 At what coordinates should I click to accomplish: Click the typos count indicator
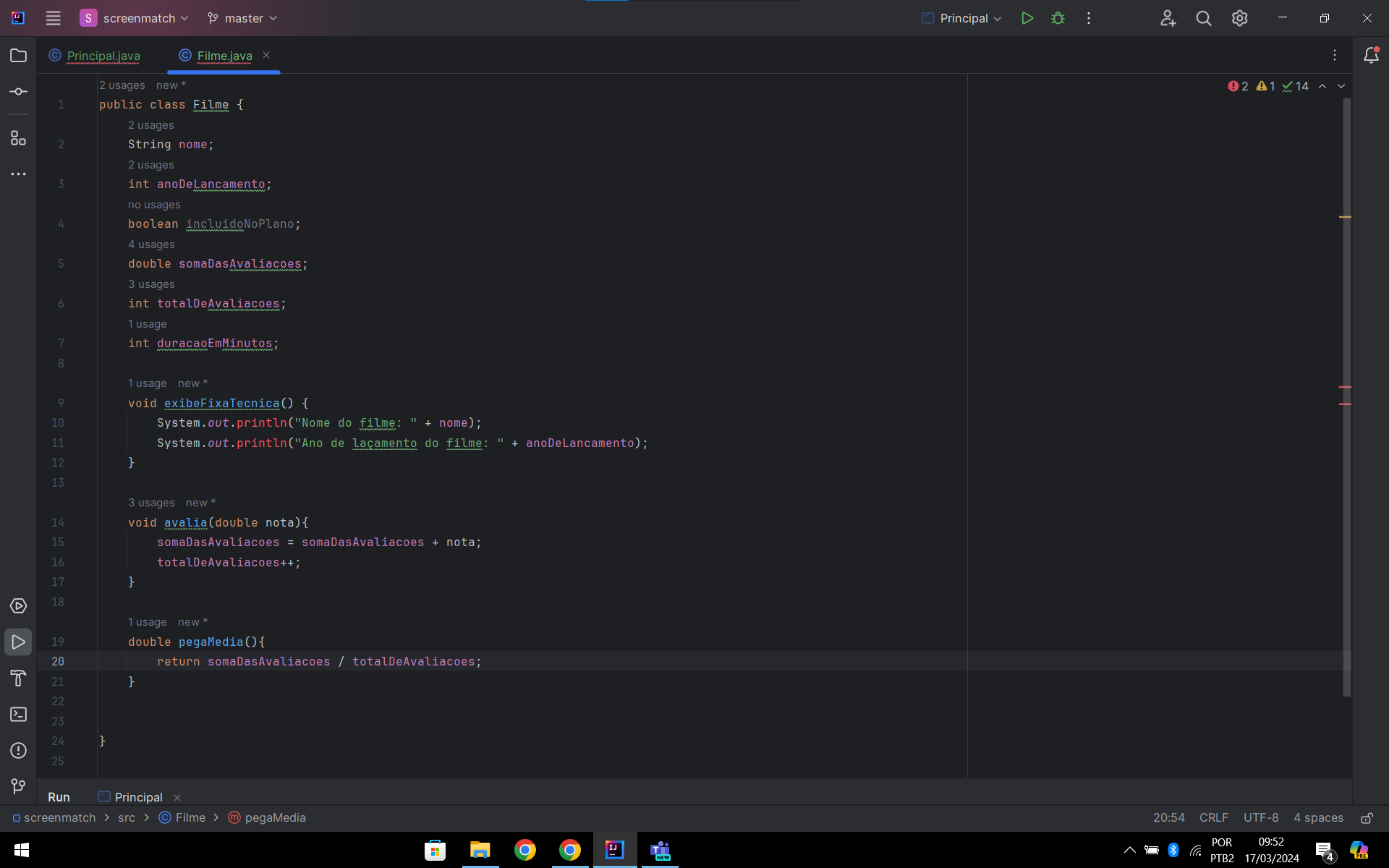pos(1296,86)
